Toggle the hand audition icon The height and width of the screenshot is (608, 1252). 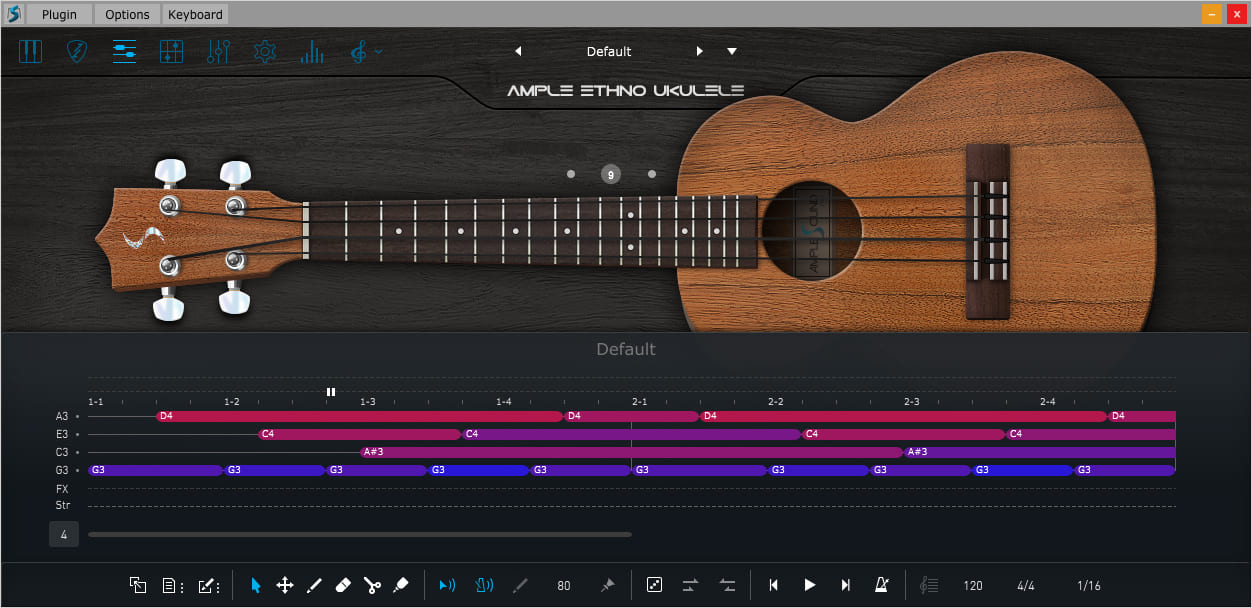[x=484, y=585]
